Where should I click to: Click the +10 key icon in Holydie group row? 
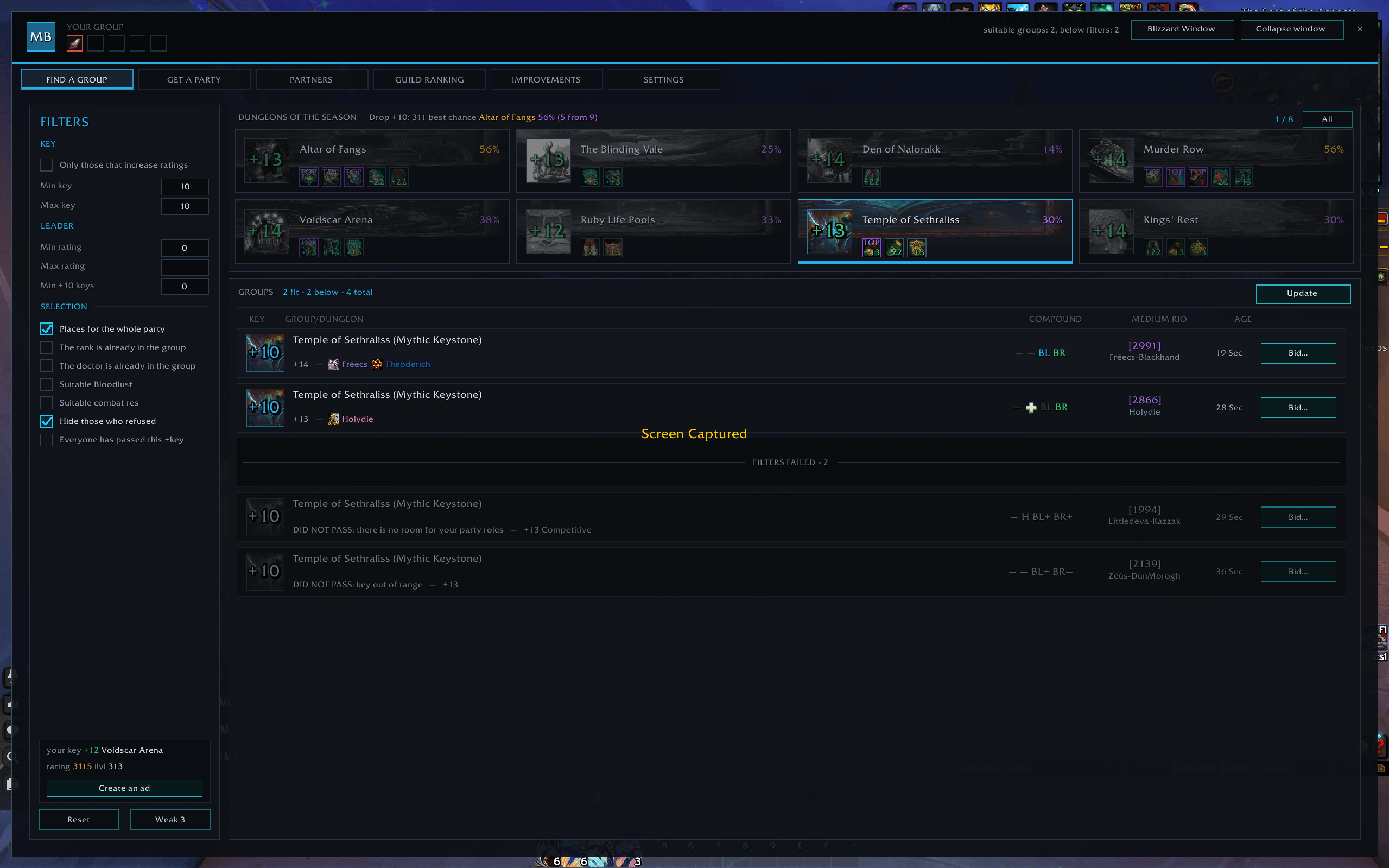265,408
